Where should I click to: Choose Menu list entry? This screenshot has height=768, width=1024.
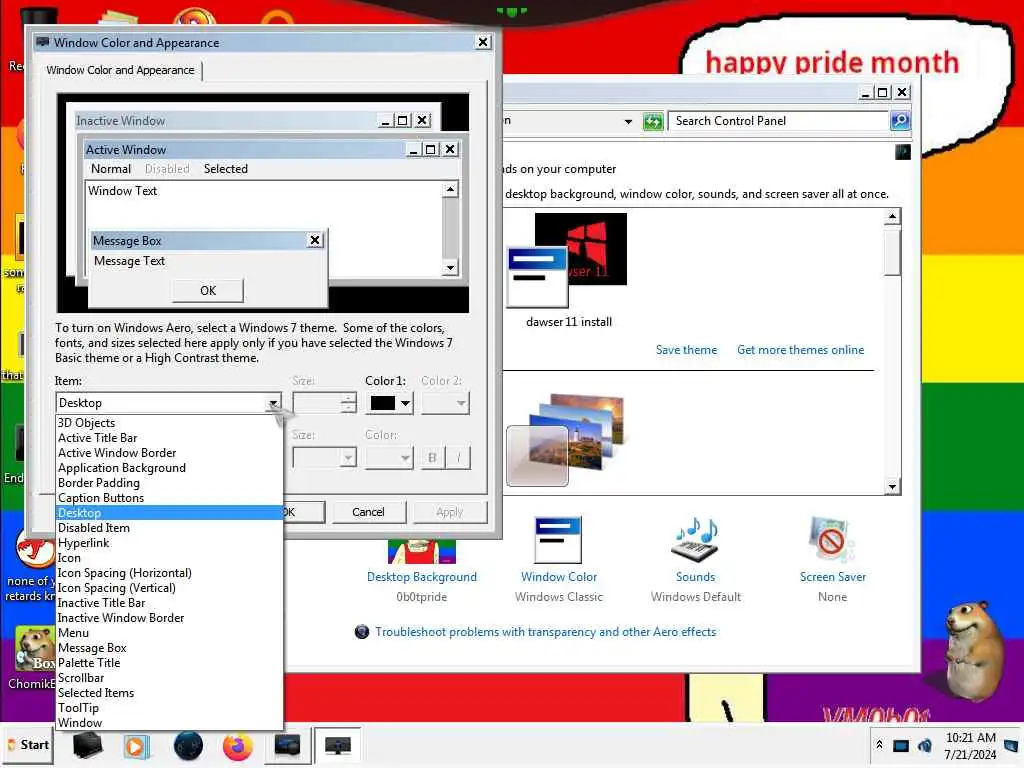tap(169, 633)
